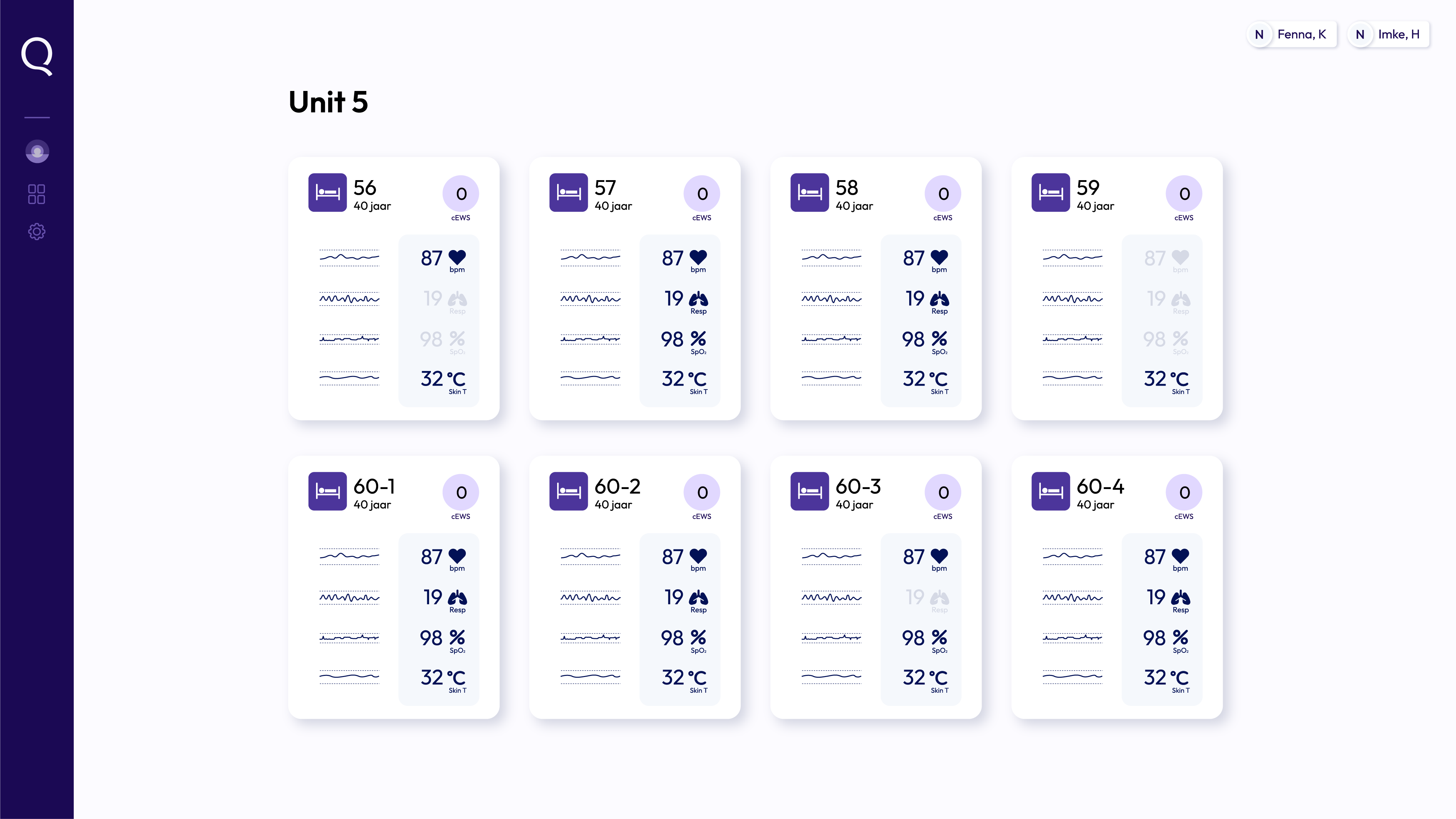Toggle greyed-out Resp reading on bed 60-3
The width and height of the screenshot is (1456, 819).
point(915,597)
